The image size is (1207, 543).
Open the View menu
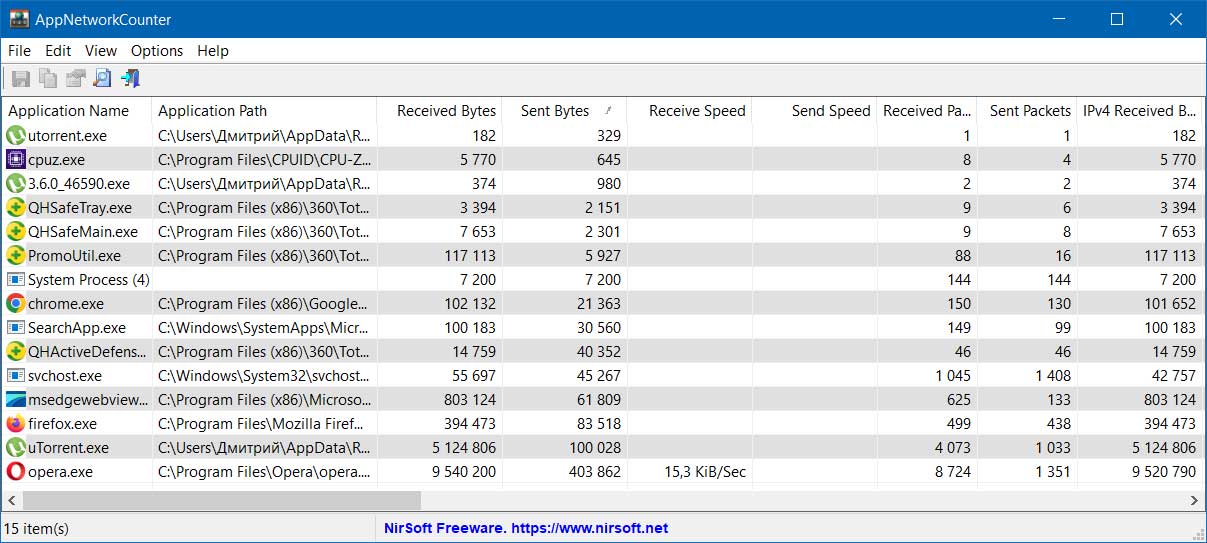(101, 50)
